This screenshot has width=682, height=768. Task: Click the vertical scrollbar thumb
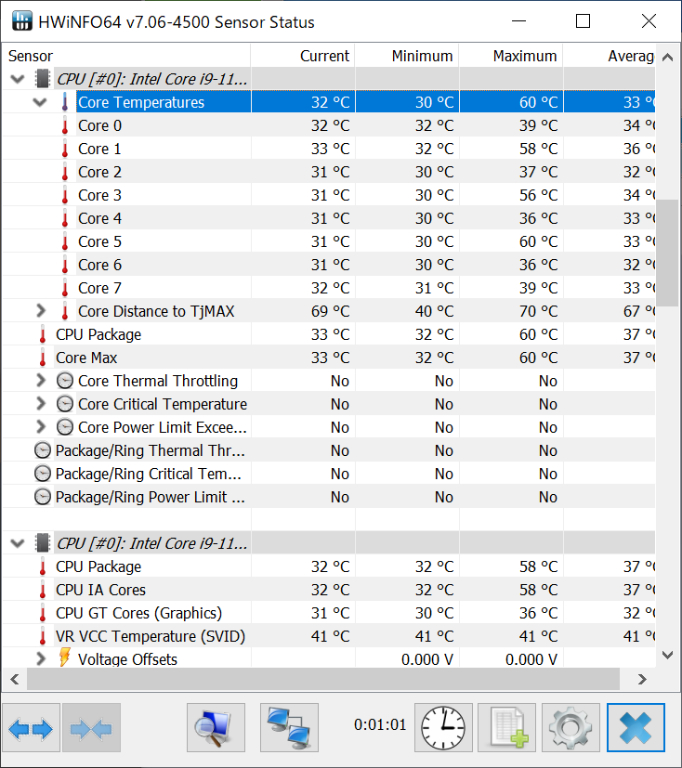[x=667, y=253]
